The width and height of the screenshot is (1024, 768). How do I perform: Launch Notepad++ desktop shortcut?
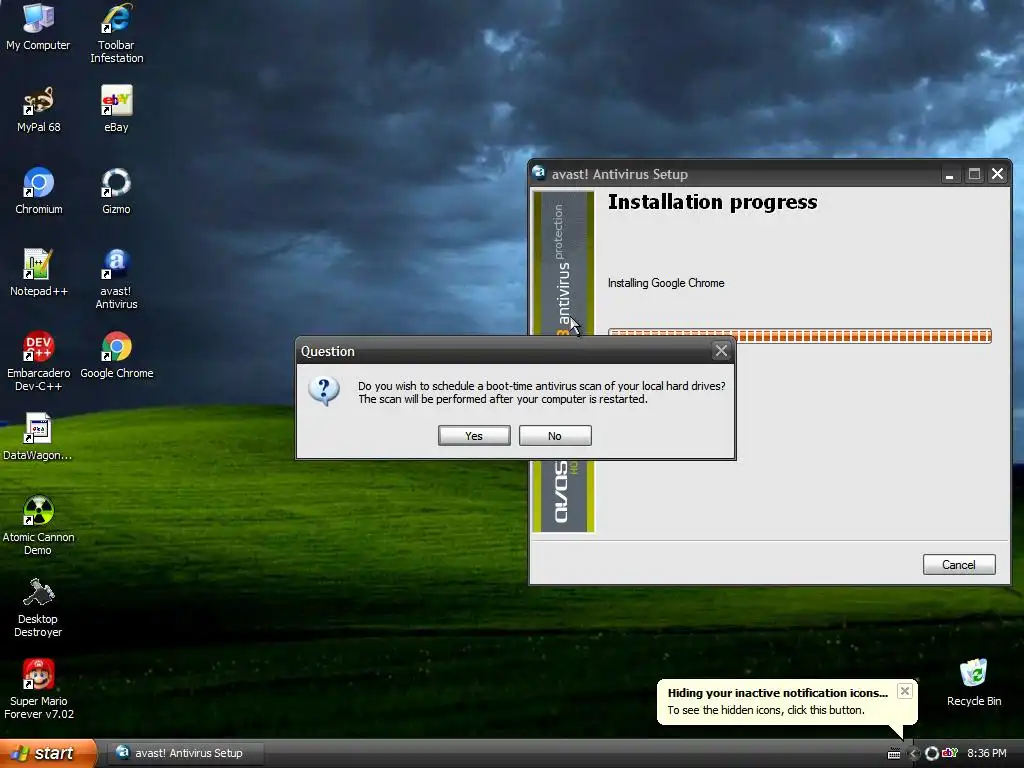coord(38,273)
